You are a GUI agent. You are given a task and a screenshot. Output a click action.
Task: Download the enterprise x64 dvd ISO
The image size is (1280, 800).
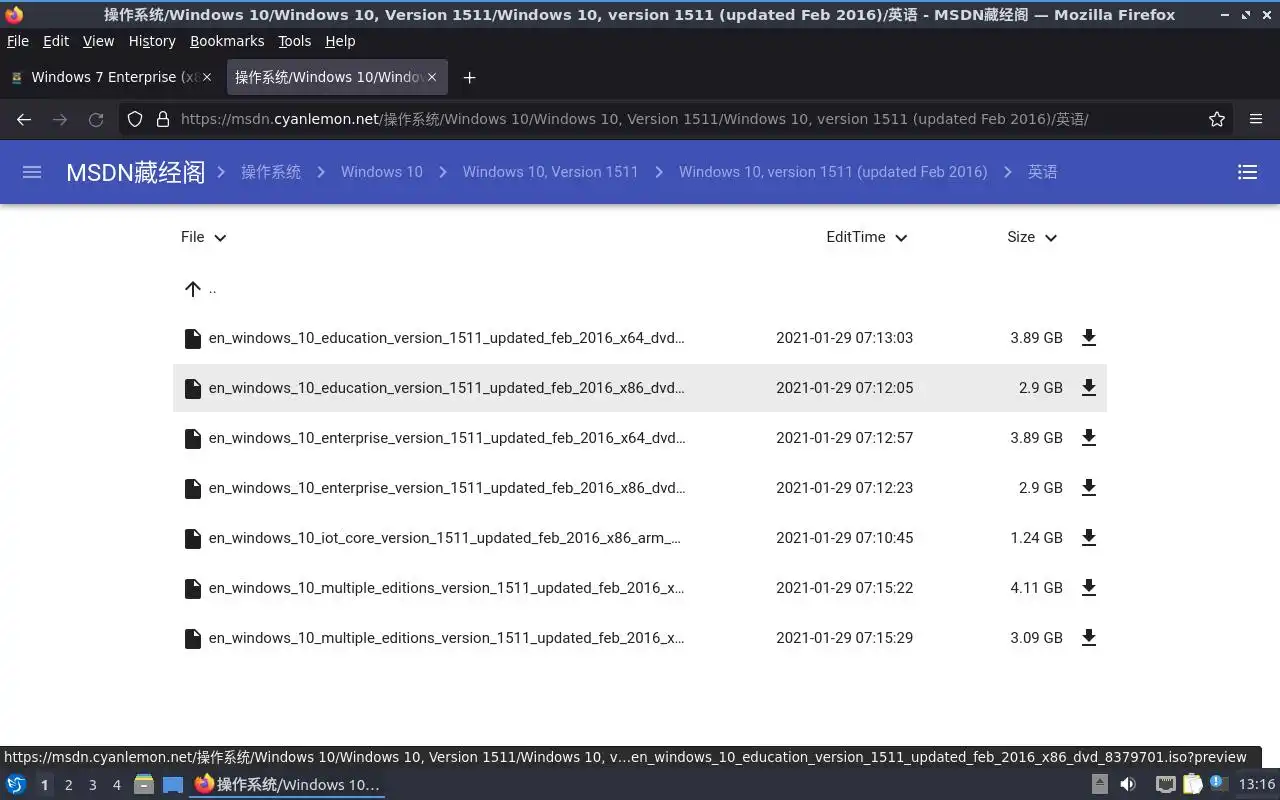(x=1089, y=438)
